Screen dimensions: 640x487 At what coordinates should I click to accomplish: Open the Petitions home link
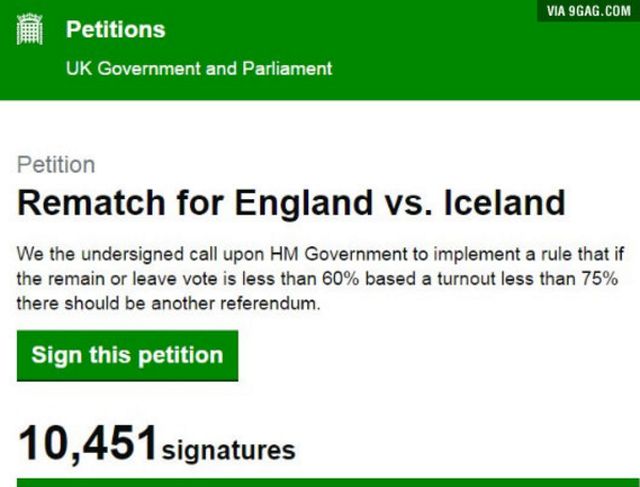[x=115, y=29]
